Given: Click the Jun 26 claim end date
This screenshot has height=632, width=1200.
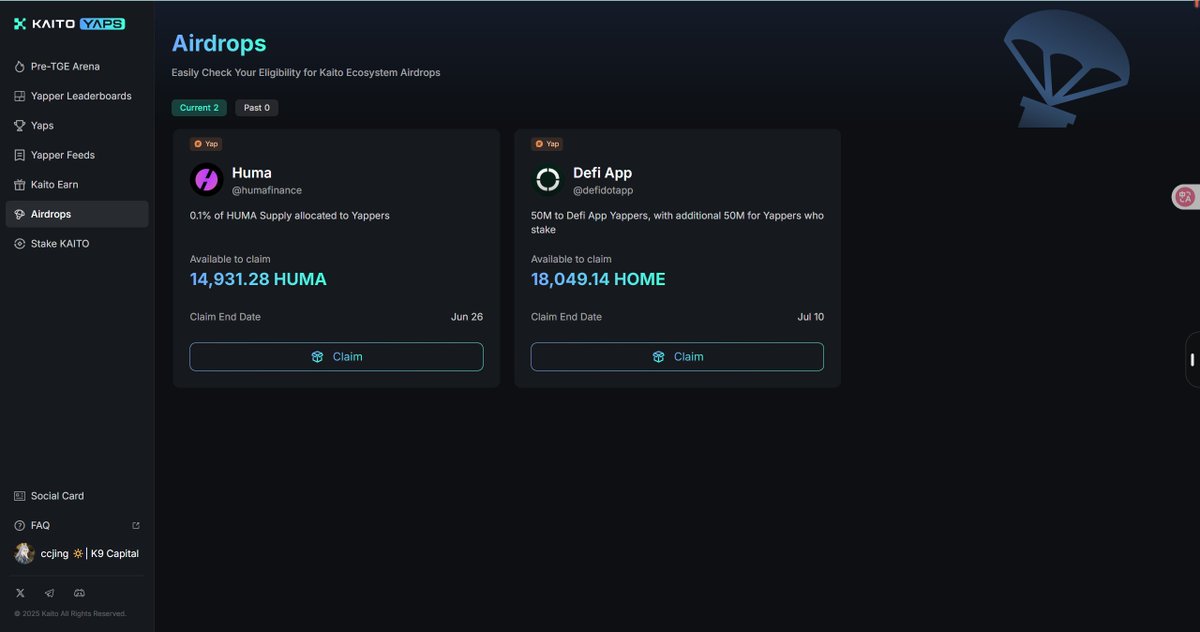Looking at the screenshot, I should pos(467,317).
